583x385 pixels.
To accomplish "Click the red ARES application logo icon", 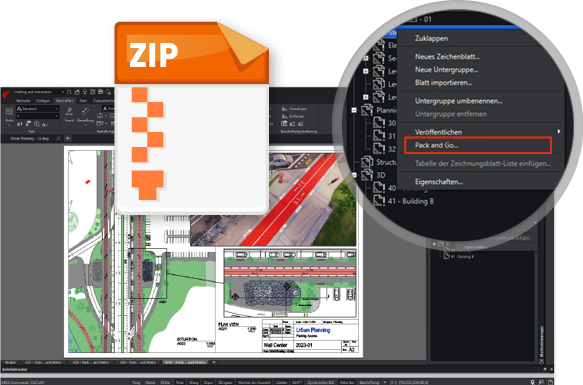I will pyautogui.click(x=6, y=94).
